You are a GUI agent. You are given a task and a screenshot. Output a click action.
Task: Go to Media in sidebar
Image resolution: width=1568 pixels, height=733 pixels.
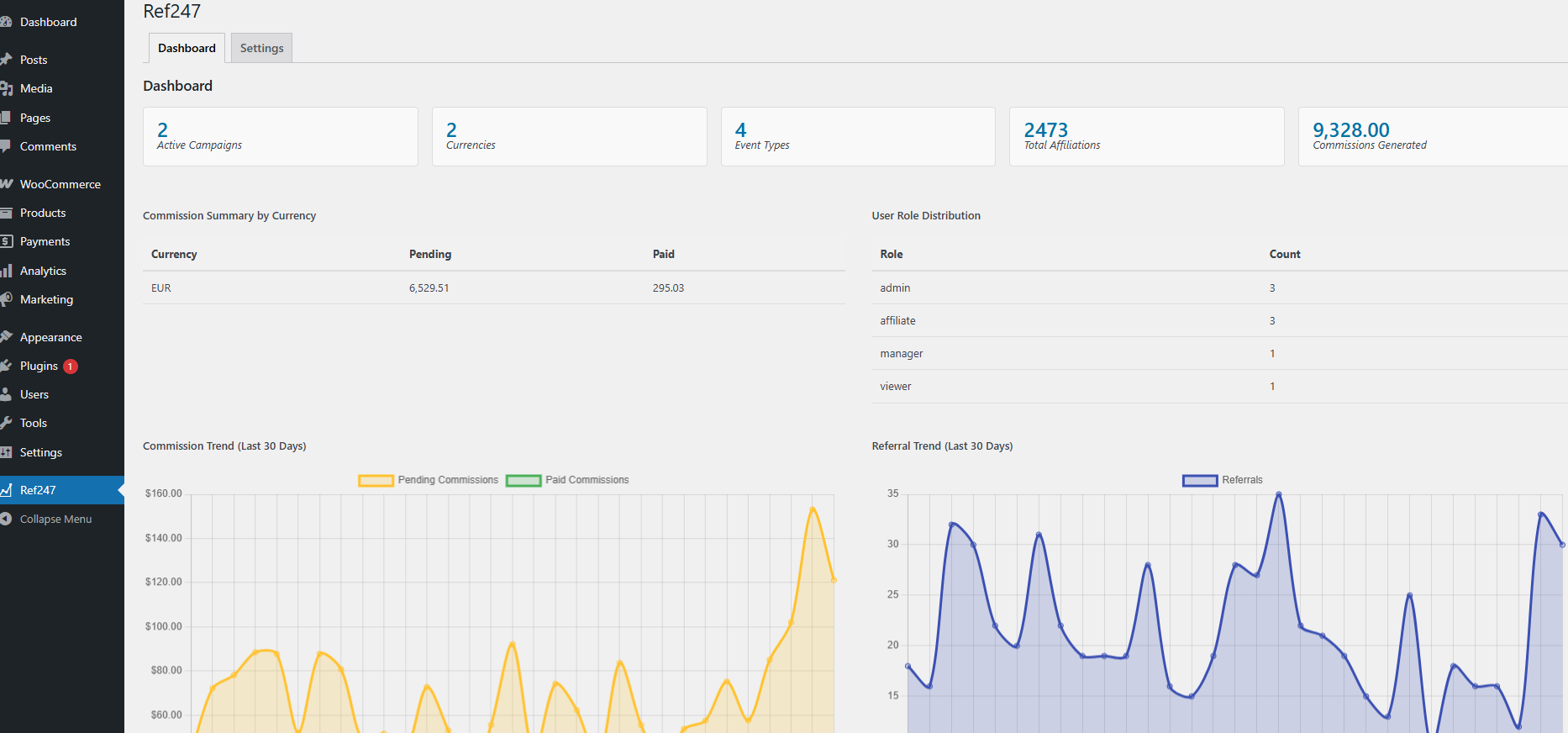[x=62, y=88]
